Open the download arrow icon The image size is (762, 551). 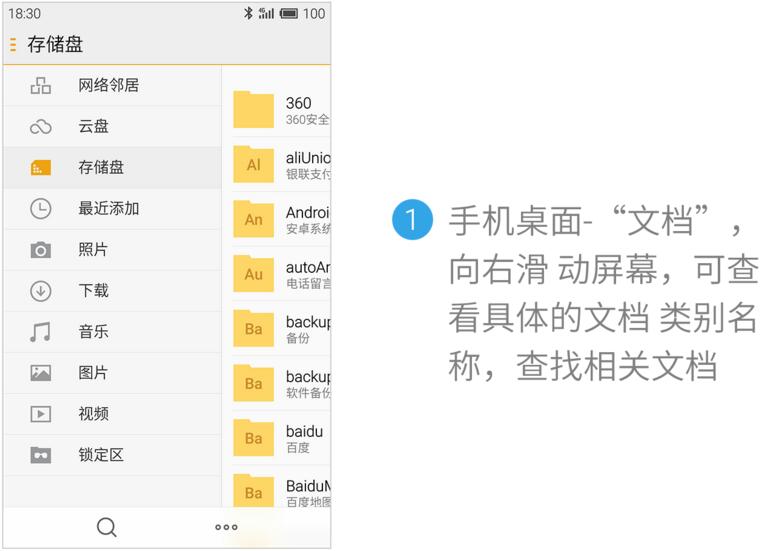[40, 291]
